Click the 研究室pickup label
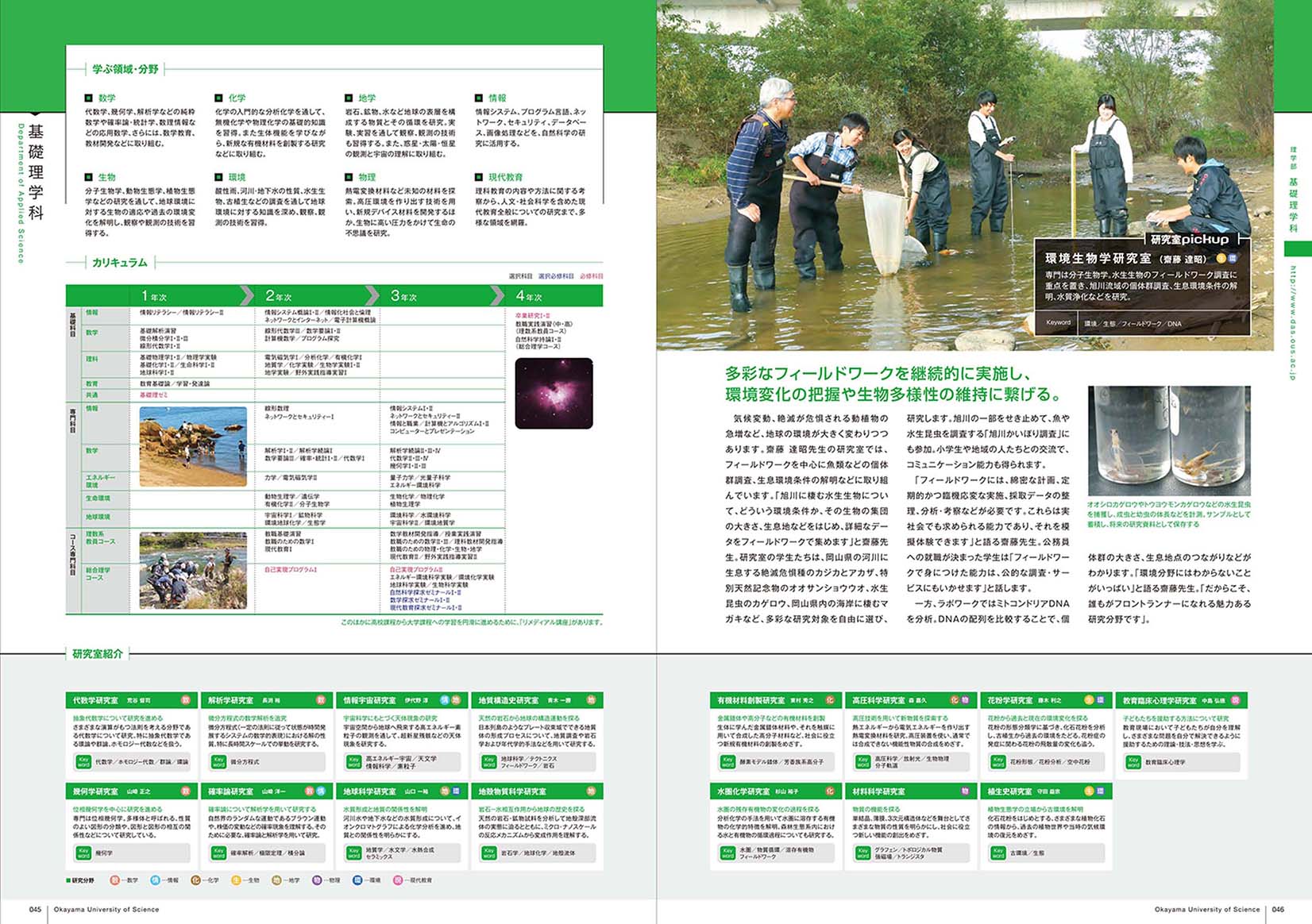This screenshot has width=1312, height=924. pyautogui.click(x=1190, y=239)
